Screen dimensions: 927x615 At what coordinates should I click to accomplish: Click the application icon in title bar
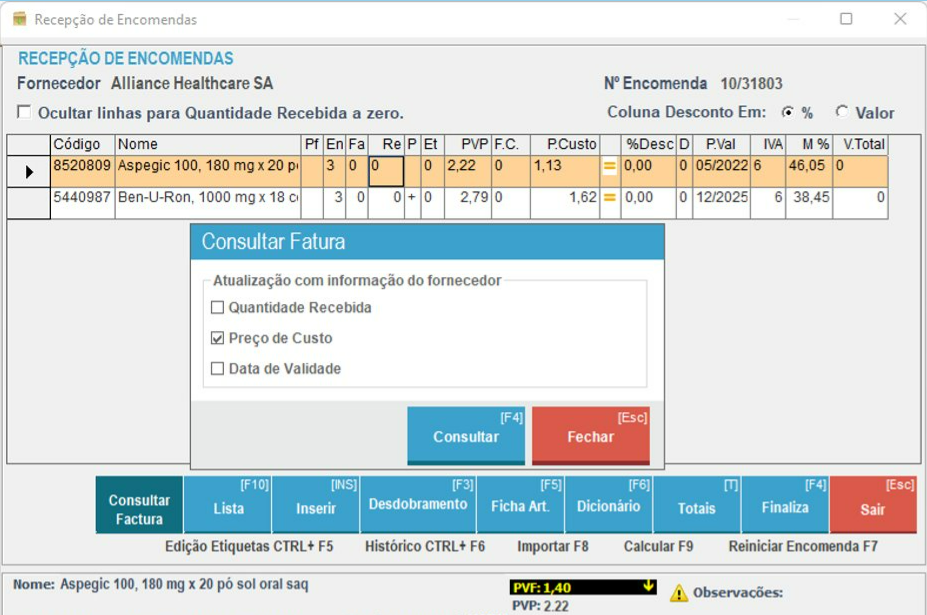pos(19,19)
